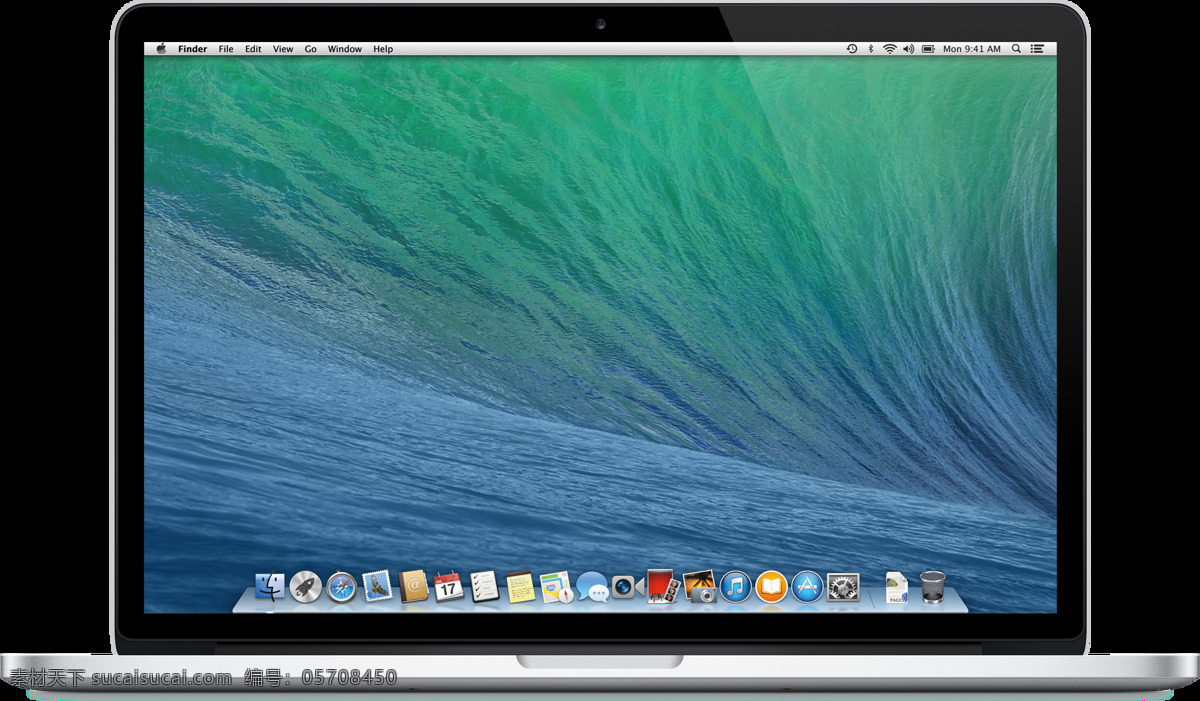Open Messages speech bubble icon
1200x701 pixels.
592,587
